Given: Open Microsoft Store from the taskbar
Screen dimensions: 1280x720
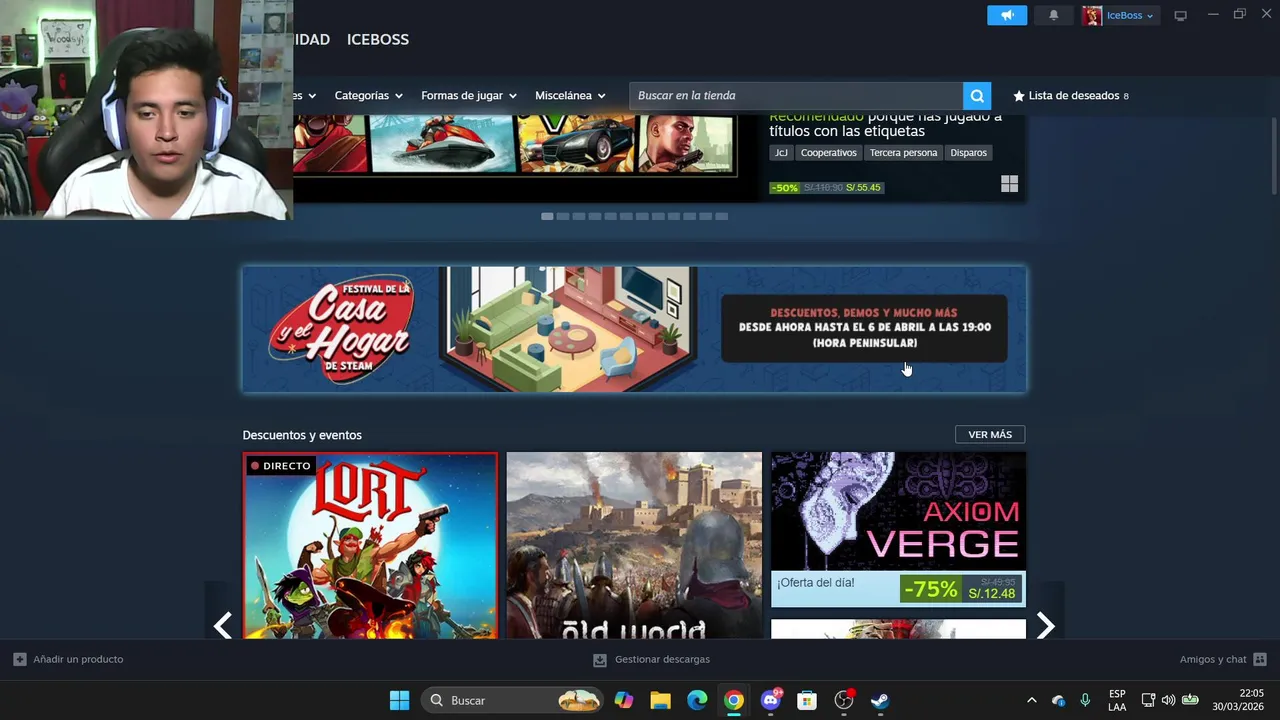Looking at the screenshot, I should 807,700.
